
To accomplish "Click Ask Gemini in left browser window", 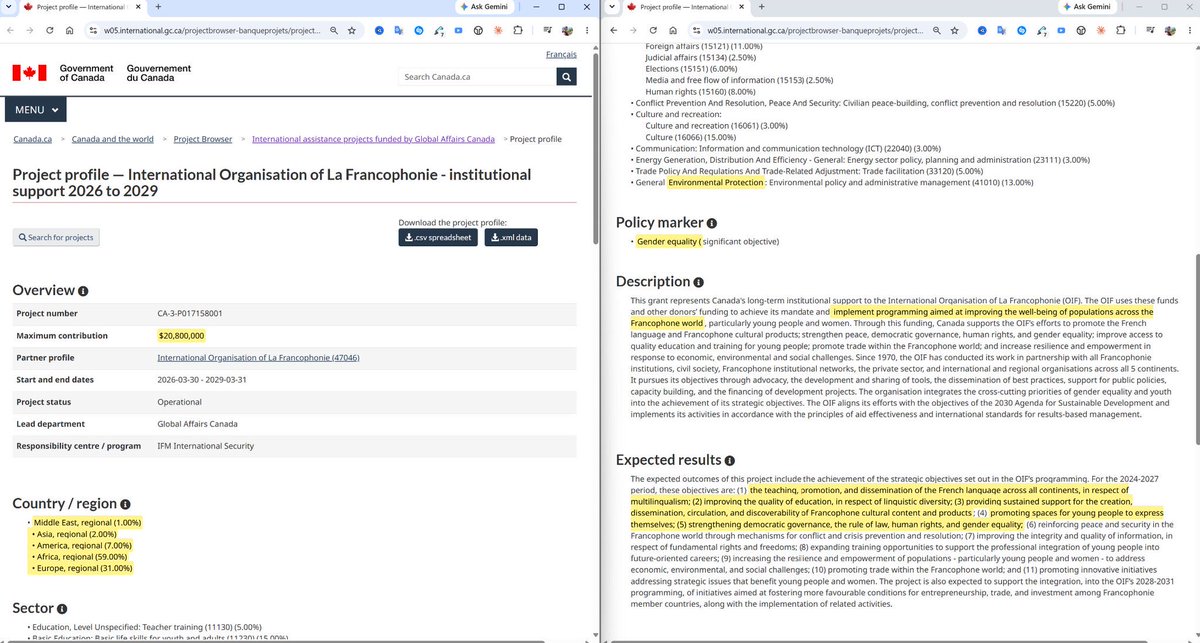I will (486, 6).
